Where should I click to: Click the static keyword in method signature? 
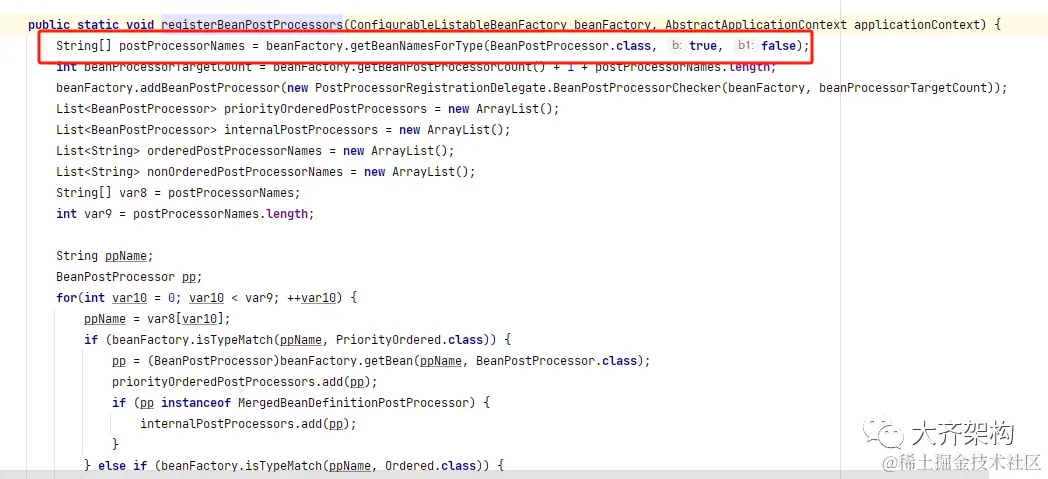(98, 25)
